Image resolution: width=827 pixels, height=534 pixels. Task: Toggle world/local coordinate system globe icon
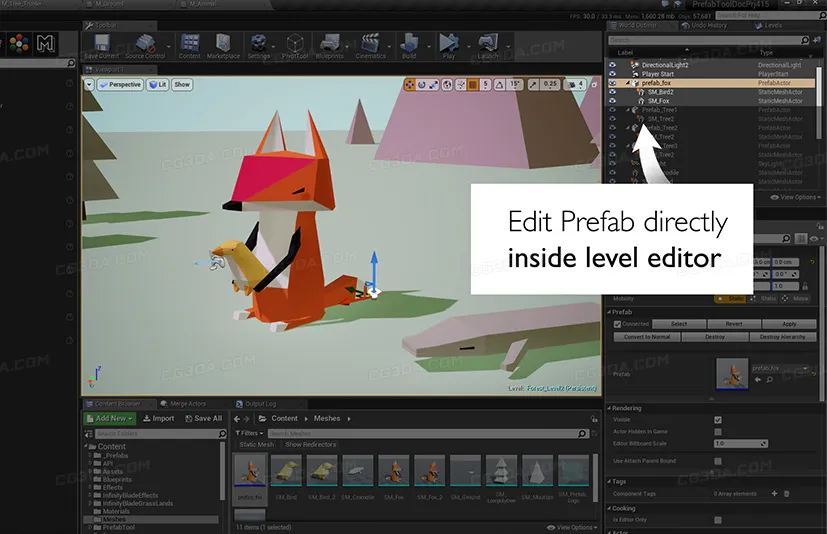pyautogui.click(x=447, y=84)
